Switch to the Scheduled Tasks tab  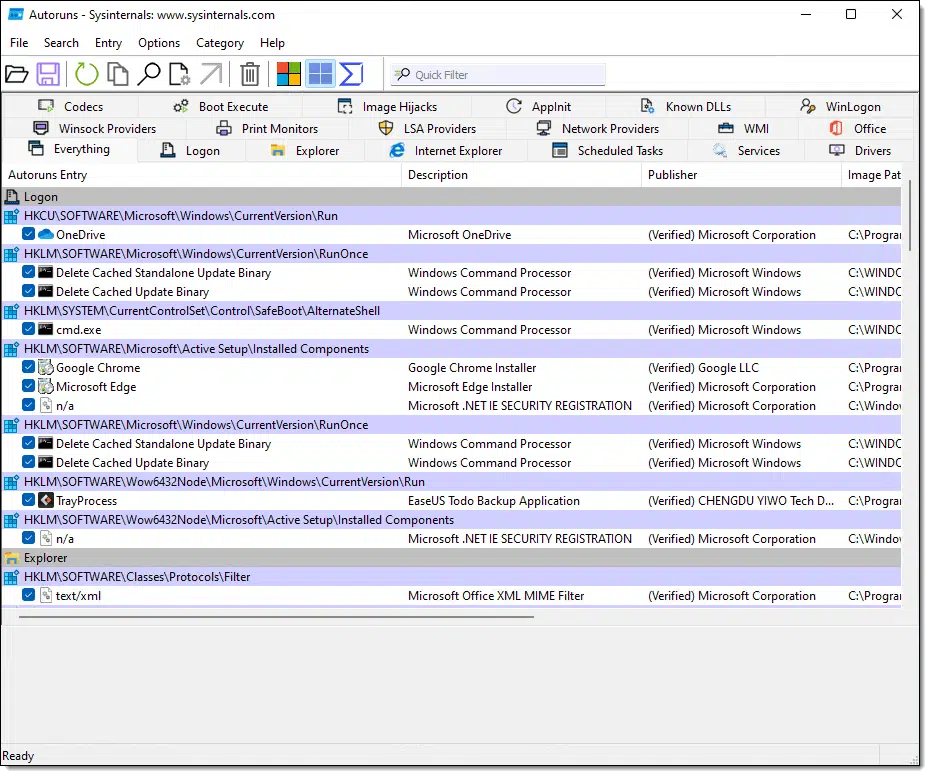click(x=607, y=151)
